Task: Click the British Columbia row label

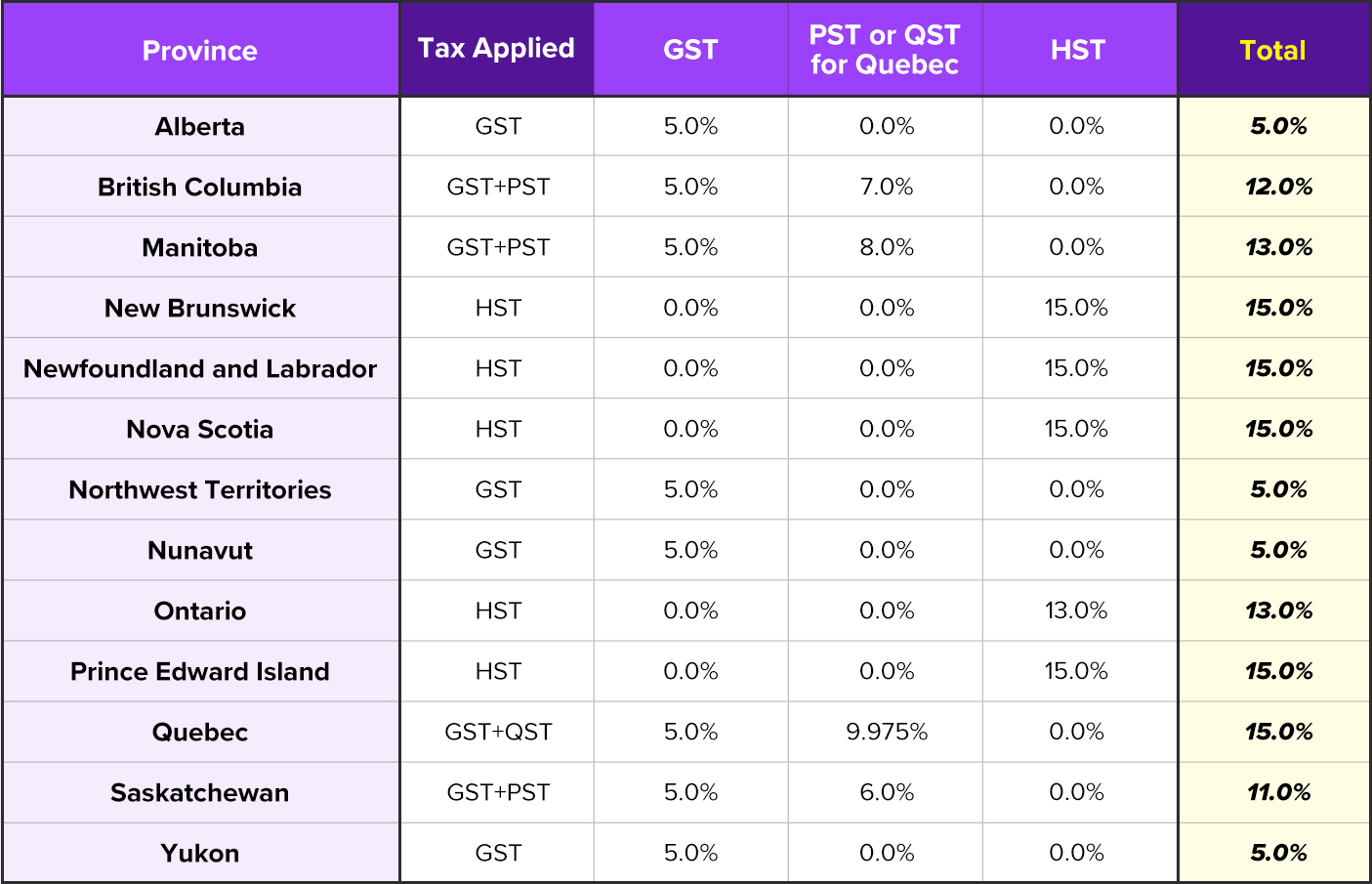Action: [200, 188]
